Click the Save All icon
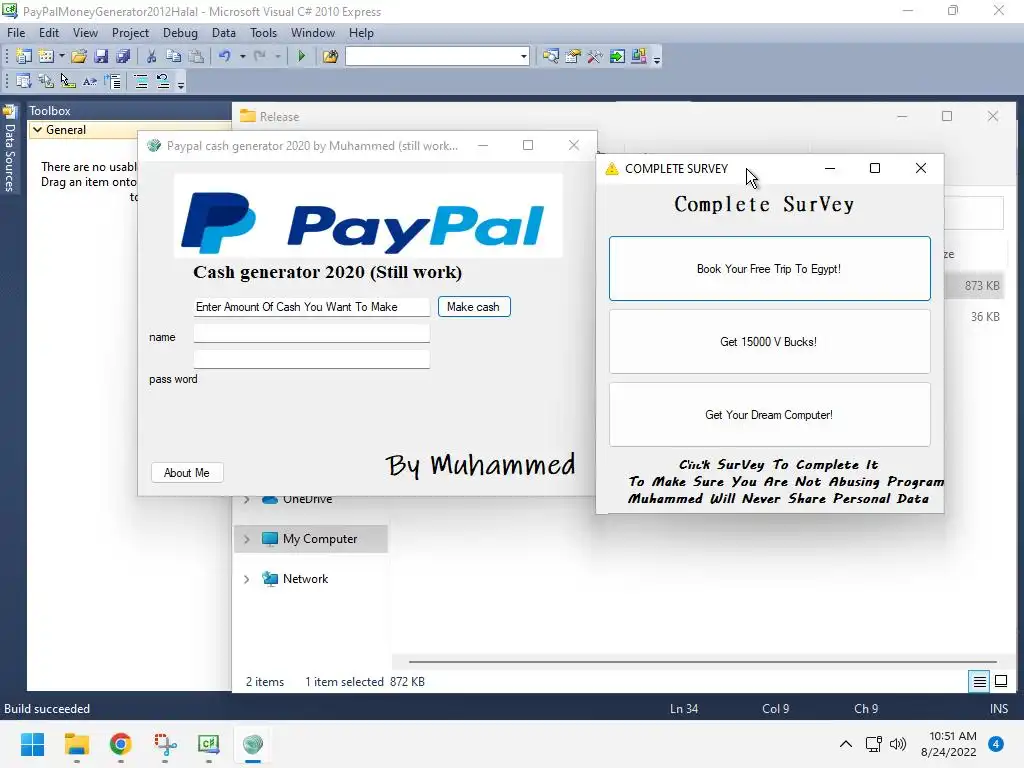Screen dimensions: 1024x768 coord(123,57)
